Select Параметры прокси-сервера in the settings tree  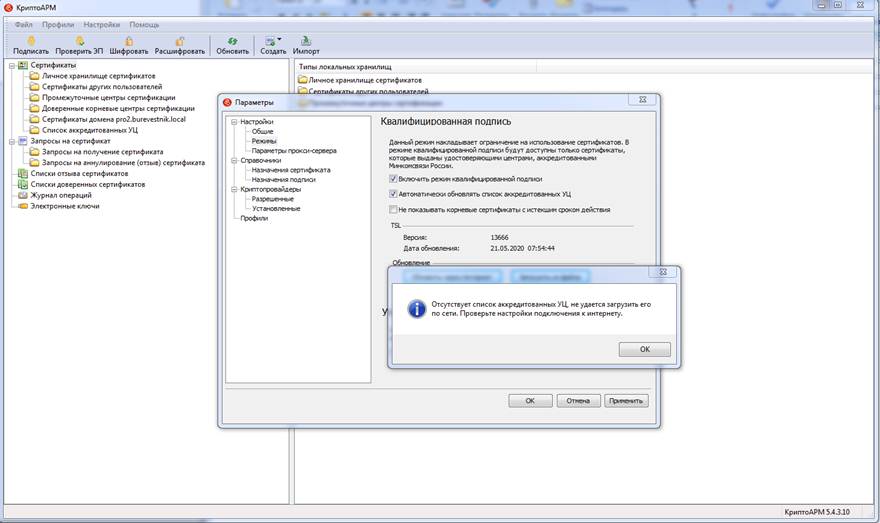(x=294, y=150)
